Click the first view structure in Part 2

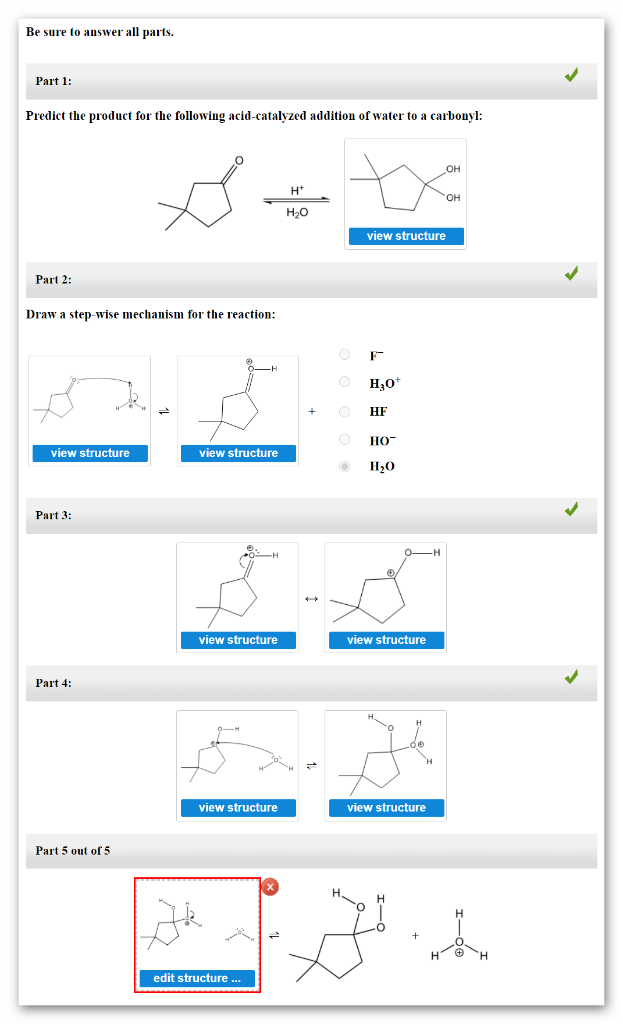[x=89, y=452]
